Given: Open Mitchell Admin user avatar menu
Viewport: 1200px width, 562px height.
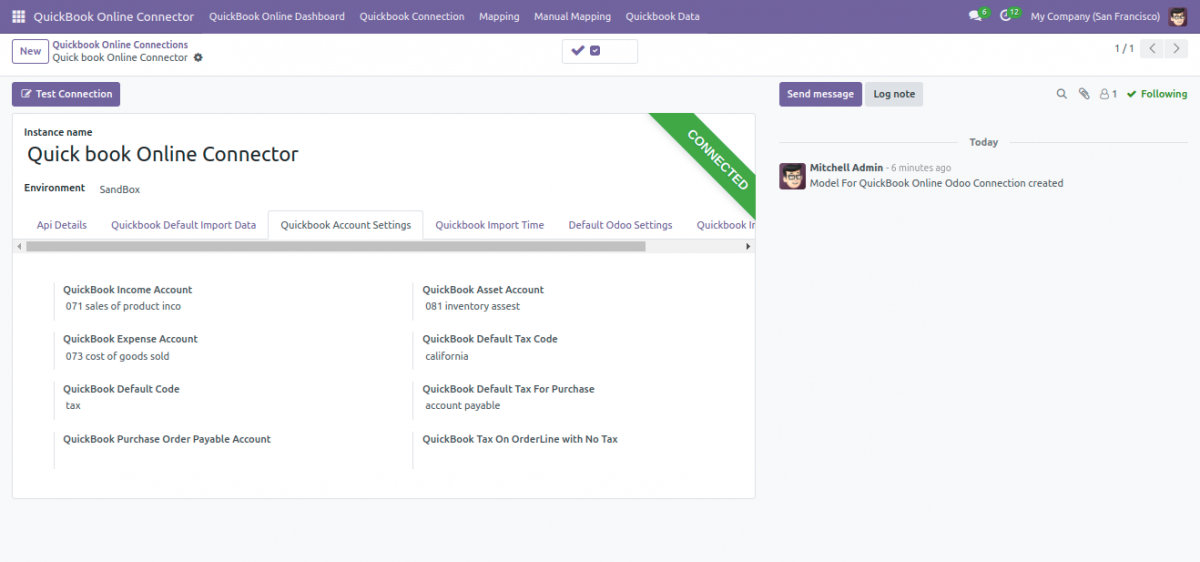Looking at the screenshot, I should [x=1178, y=16].
